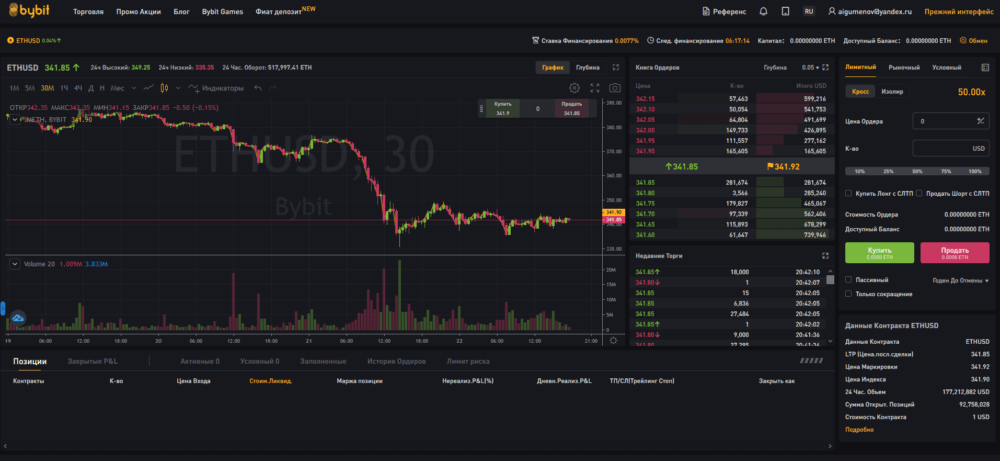The width and height of the screenshot is (1000, 461).
Task: Take a chart snapshot with camera icon
Action: [x=614, y=88]
